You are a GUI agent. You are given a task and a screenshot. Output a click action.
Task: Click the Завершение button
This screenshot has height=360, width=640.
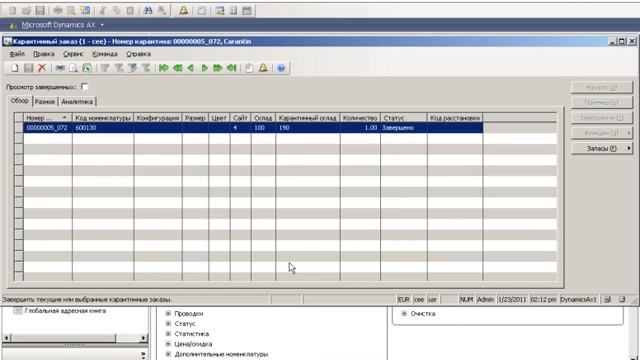coord(602,118)
